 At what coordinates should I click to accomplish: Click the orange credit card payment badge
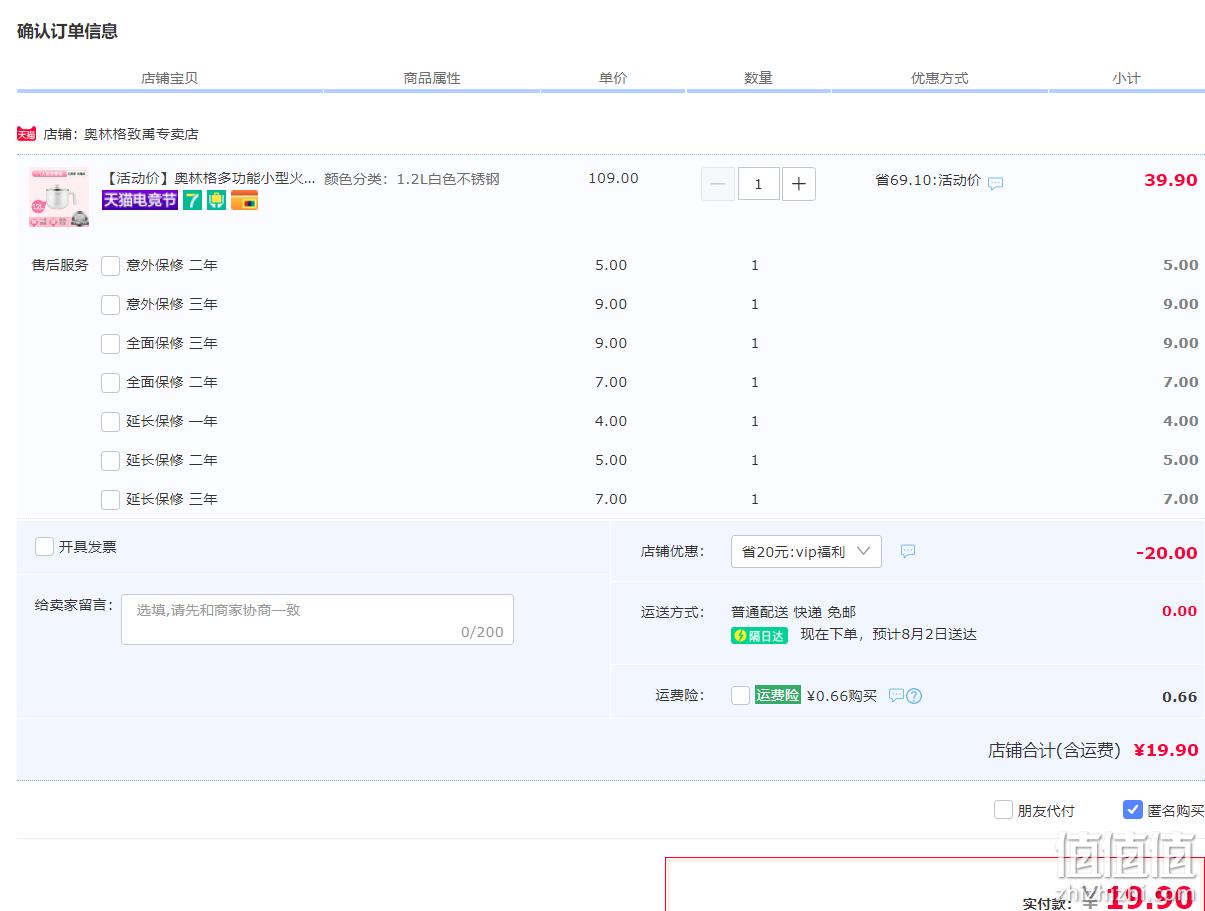pyautogui.click(x=245, y=200)
